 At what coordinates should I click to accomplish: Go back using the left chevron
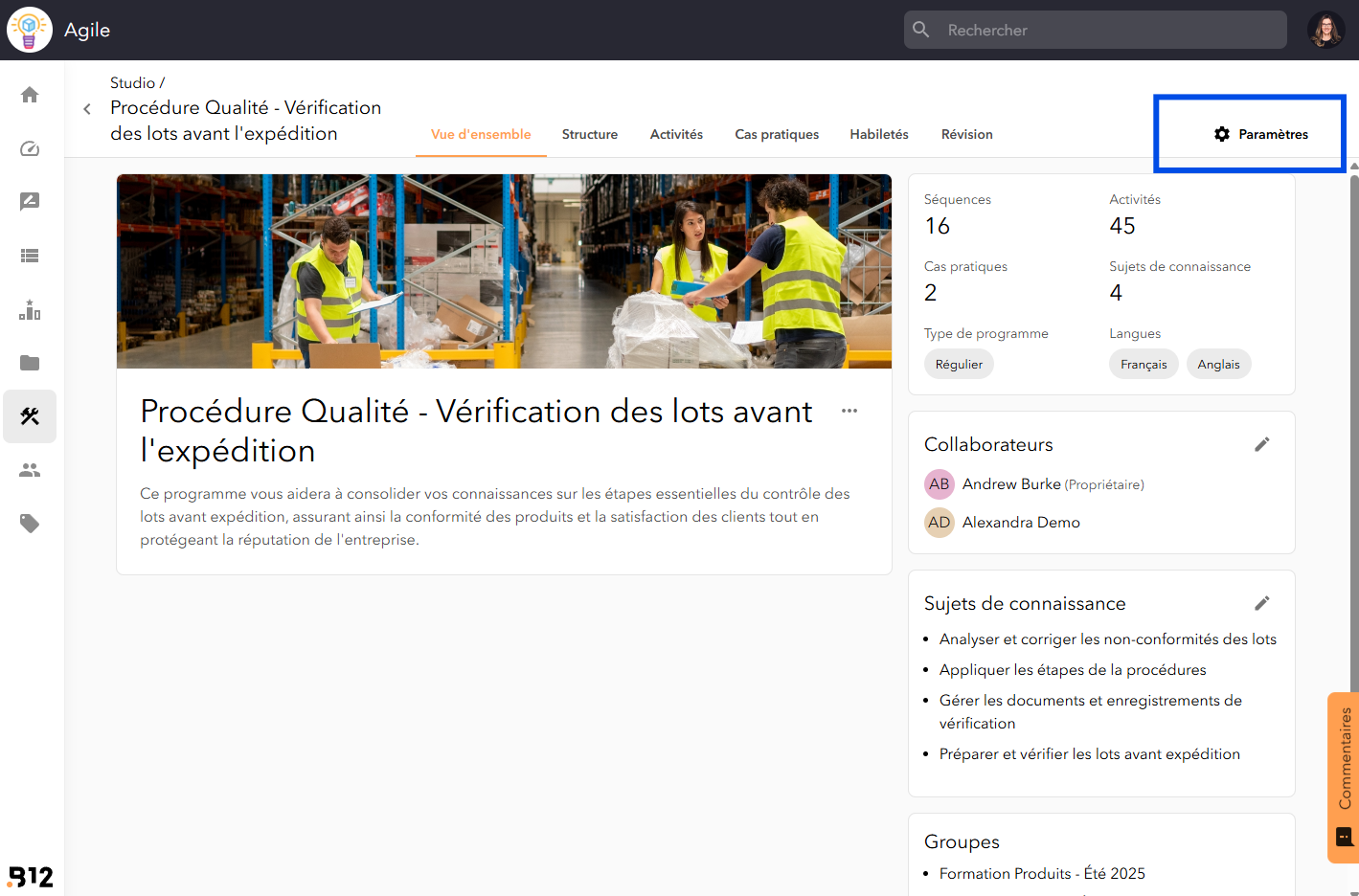pyautogui.click(x=87, y=109)
